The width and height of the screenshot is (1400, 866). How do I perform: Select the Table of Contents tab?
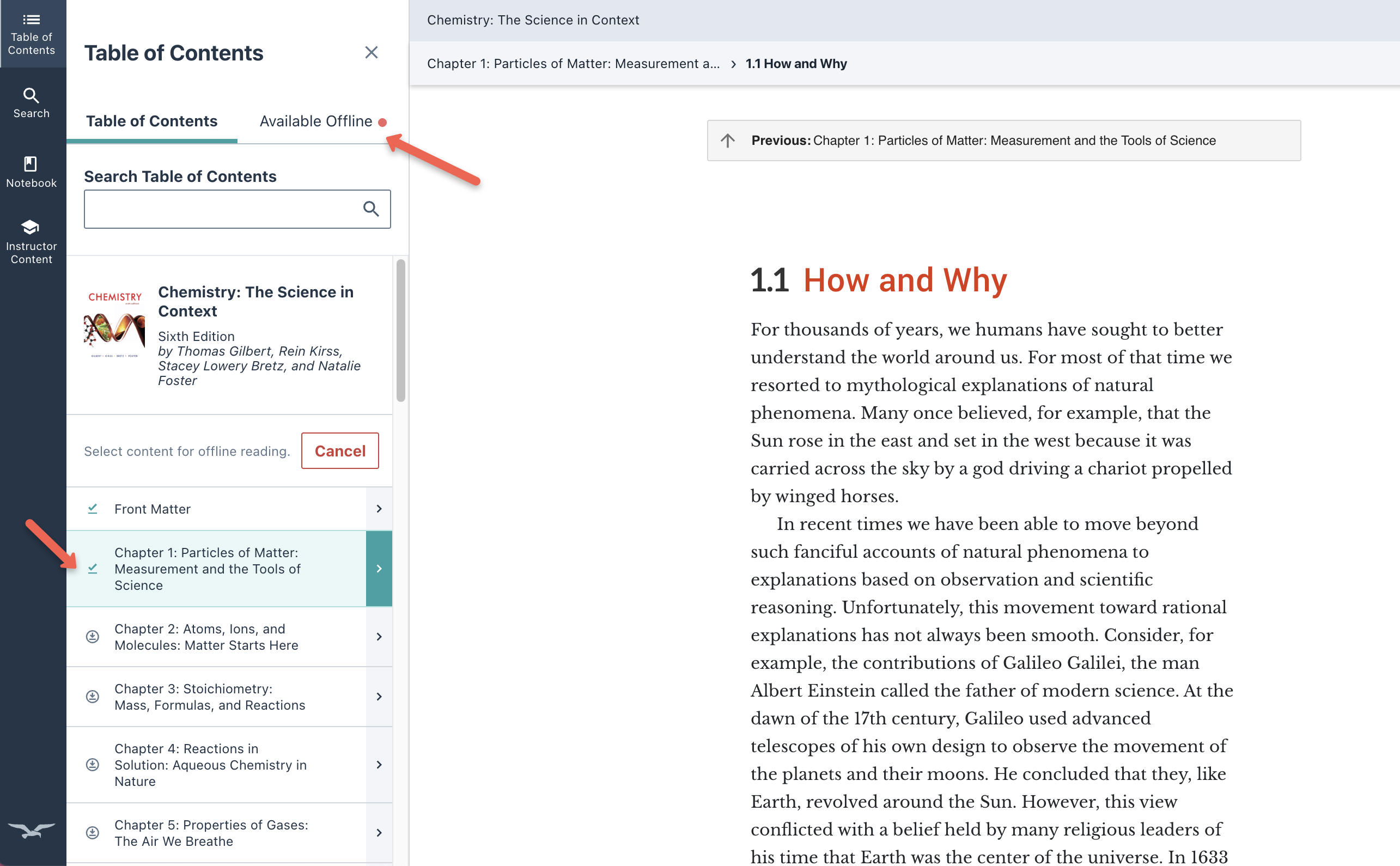point(152,121)
